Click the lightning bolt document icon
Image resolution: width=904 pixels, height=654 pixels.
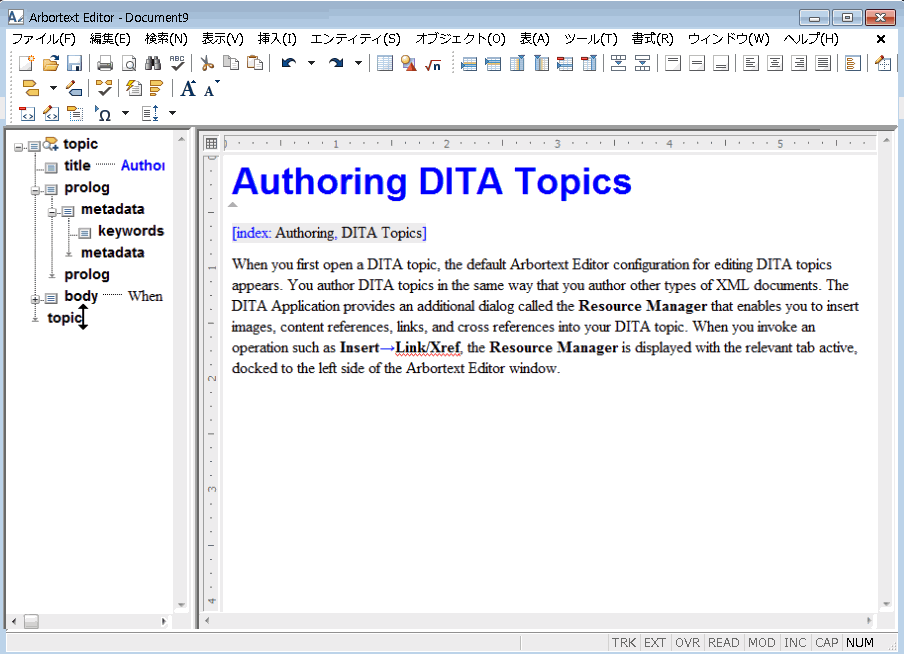134,88
